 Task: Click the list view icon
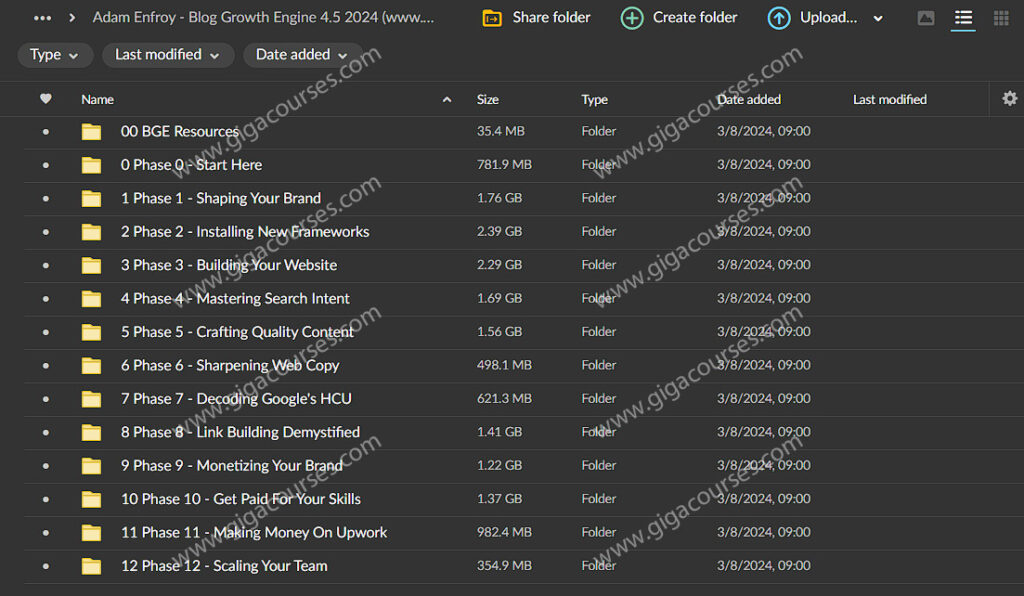[963, 17]
